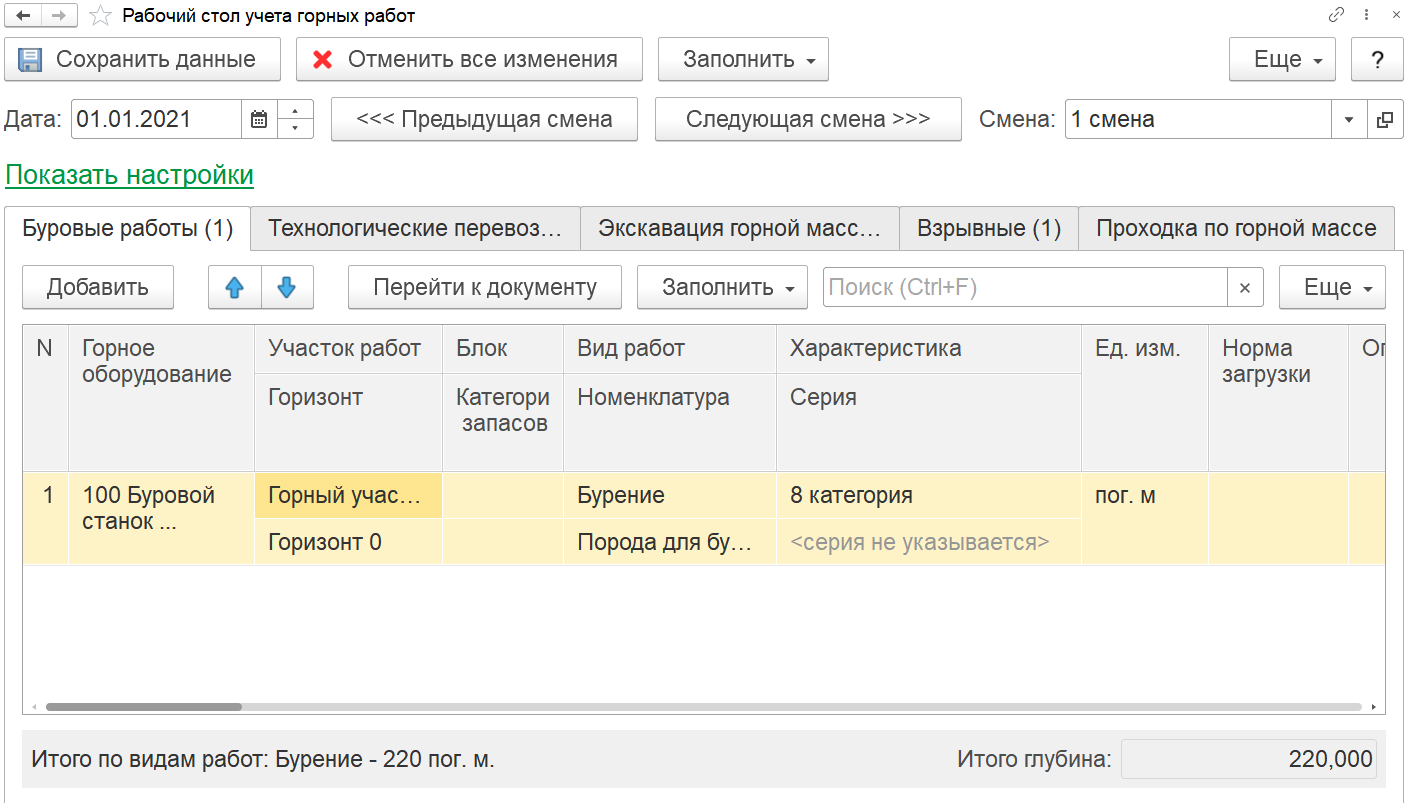
Task: Increase the date with the up stepper arrow
Action: pos(295,109)
